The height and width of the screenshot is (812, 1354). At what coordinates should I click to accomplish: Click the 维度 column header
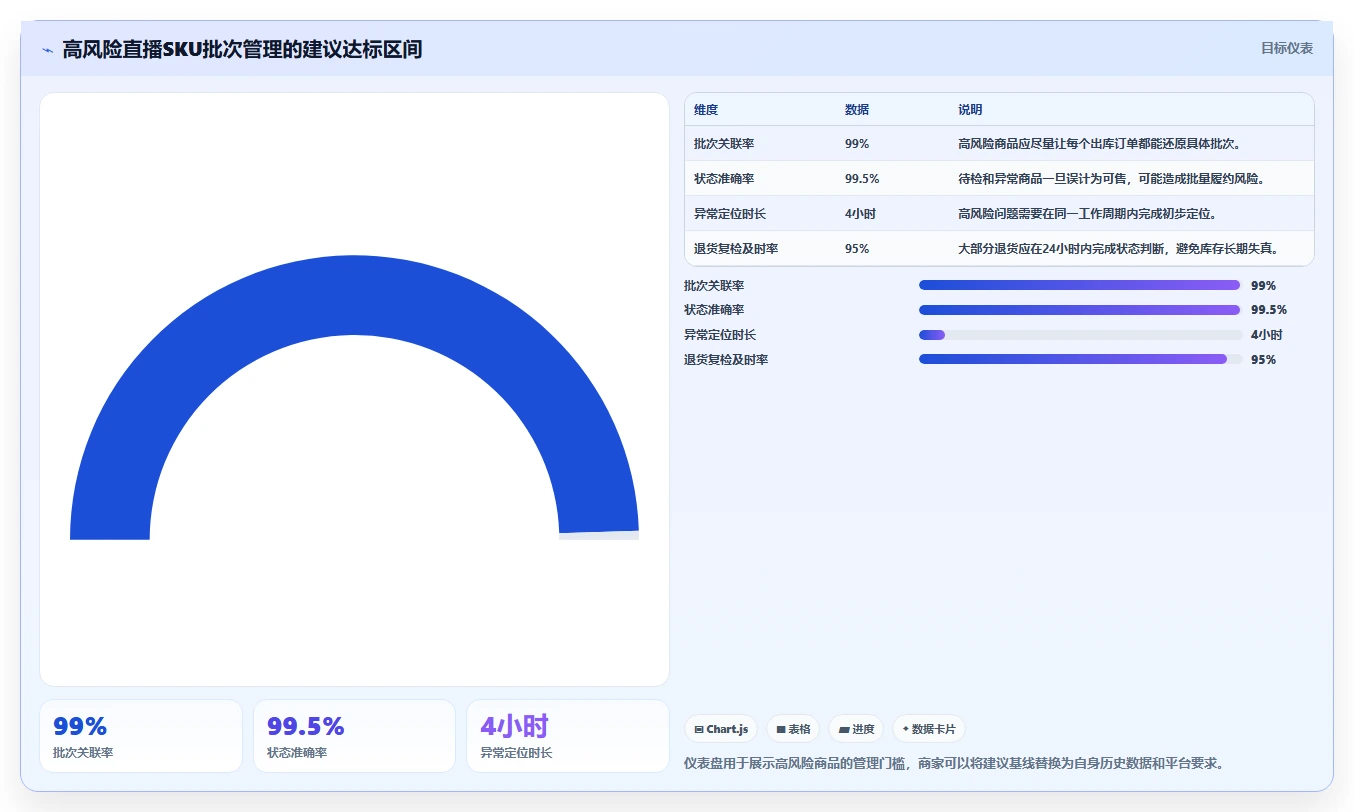[x=706, y=110]
